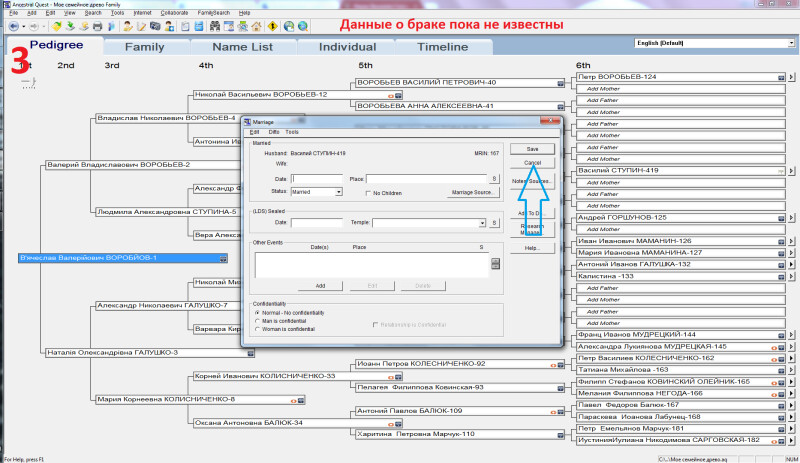
Task: Open the Temple dropdown list
Action: [482, 223]
